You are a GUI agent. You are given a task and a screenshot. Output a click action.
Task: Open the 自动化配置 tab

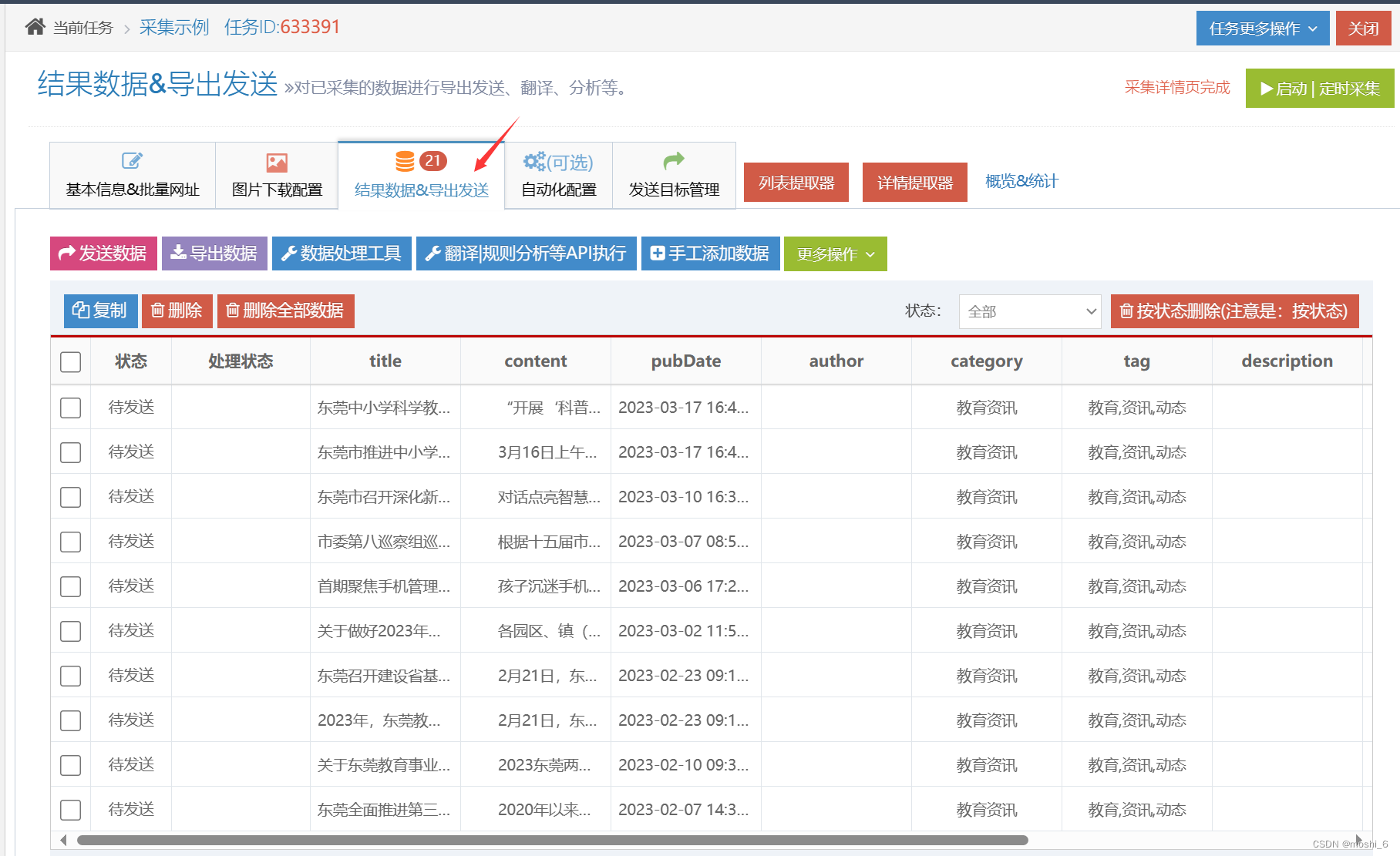pyautogui.click(x=559, y=176)
